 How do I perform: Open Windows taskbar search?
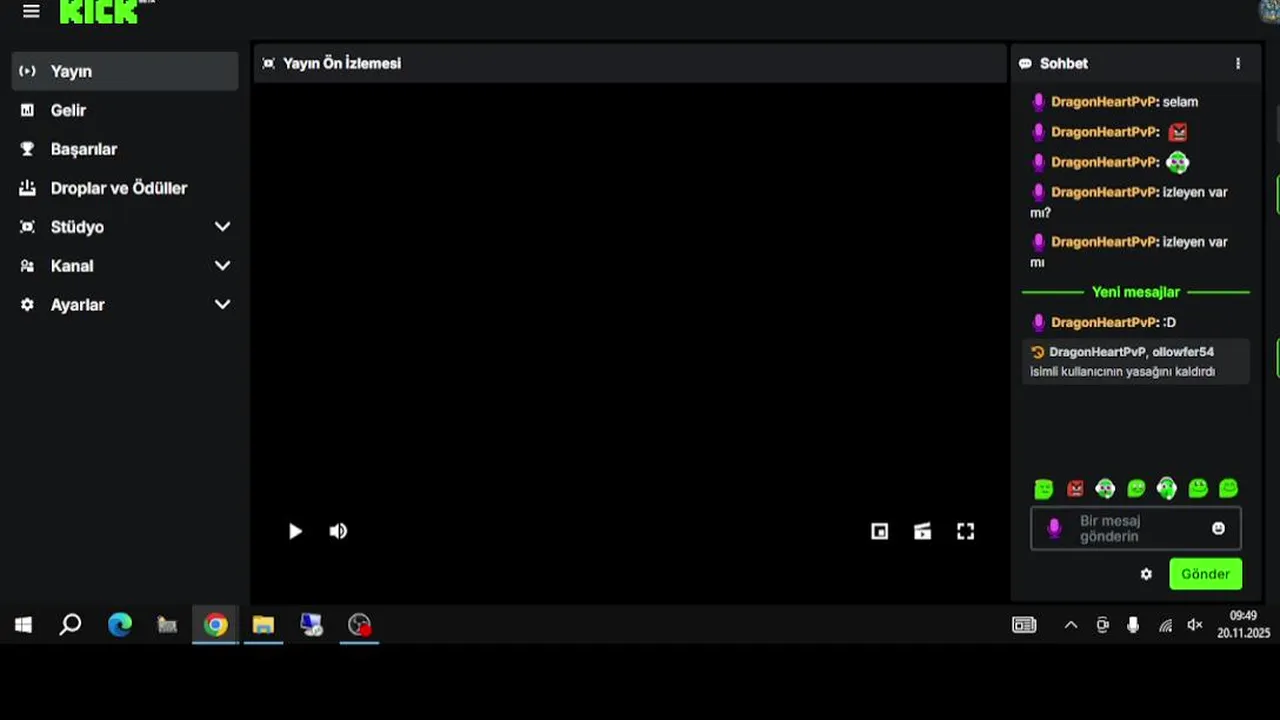70,625
